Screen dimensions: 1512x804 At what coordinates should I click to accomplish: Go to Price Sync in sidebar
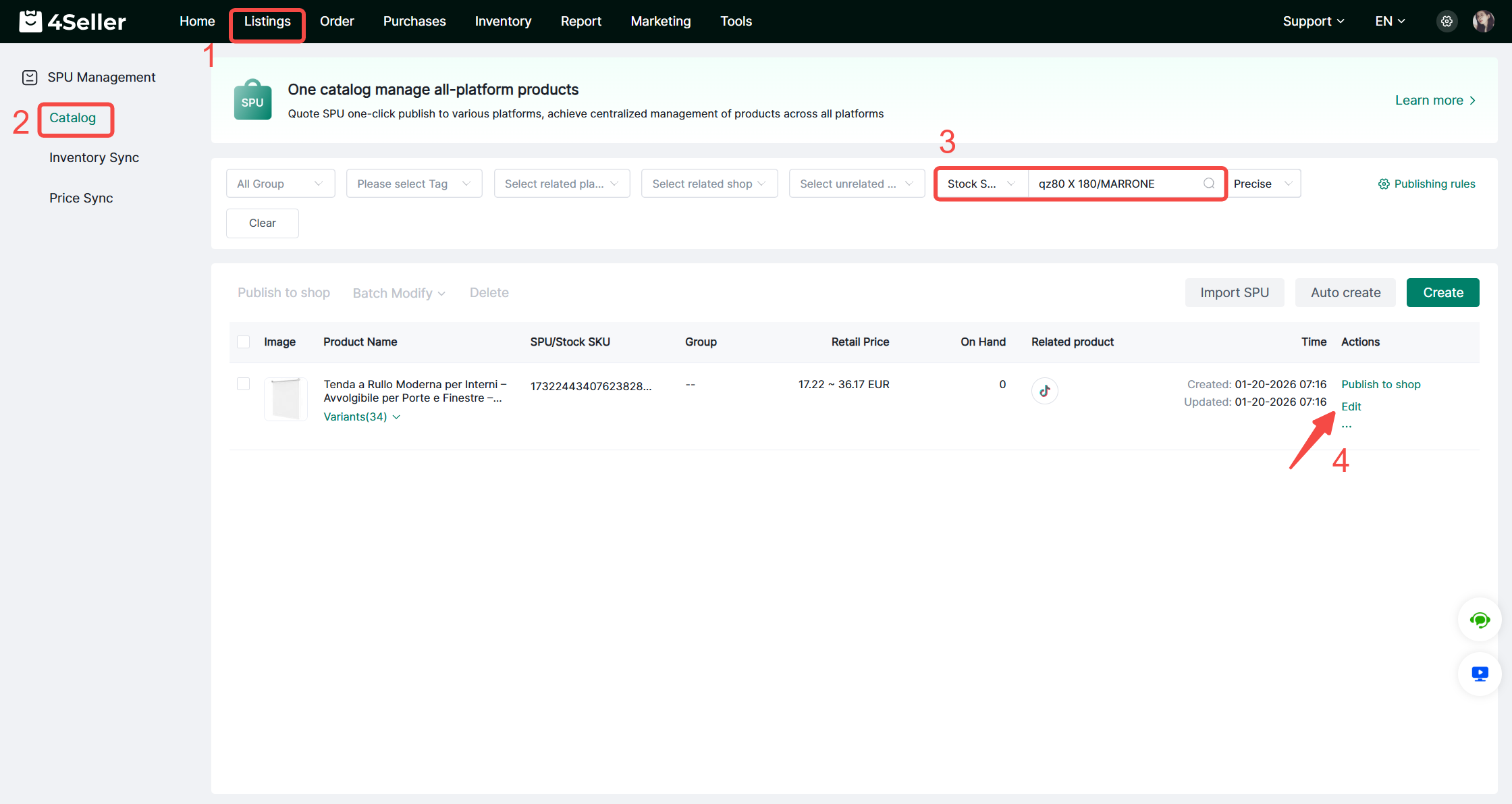(81, 198)
